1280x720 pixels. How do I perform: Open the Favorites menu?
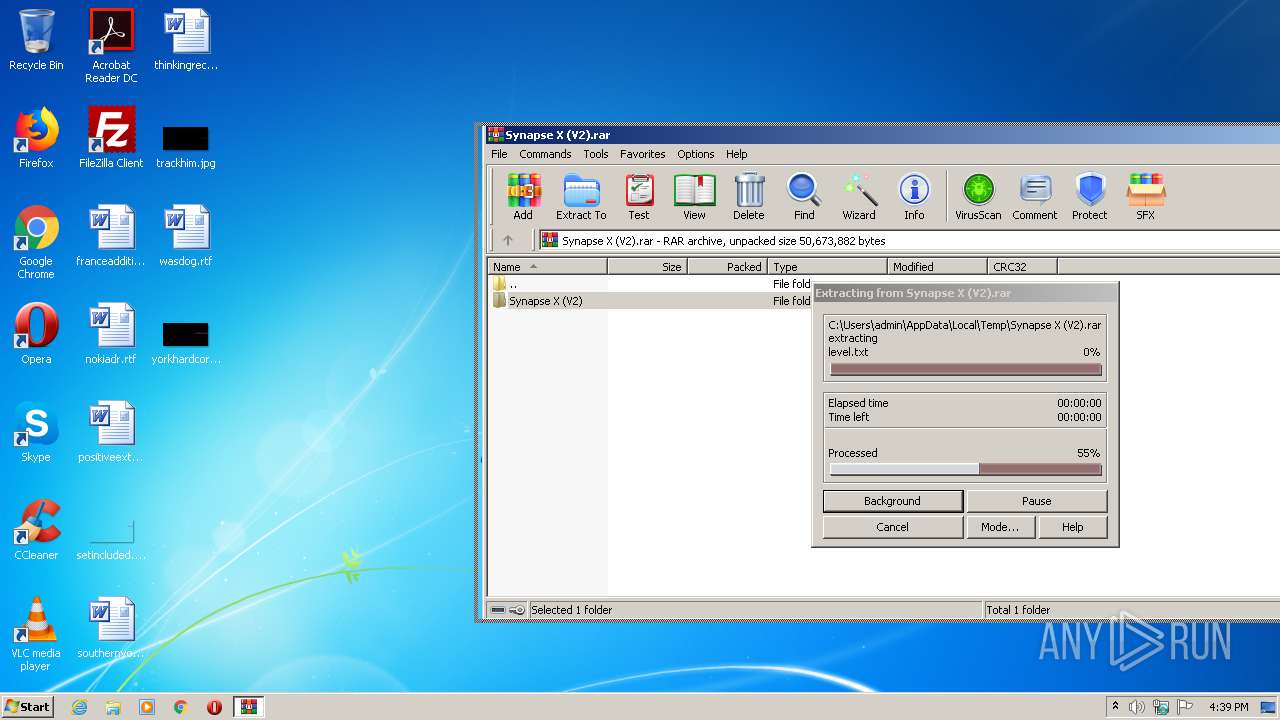[x=642, y=154]
